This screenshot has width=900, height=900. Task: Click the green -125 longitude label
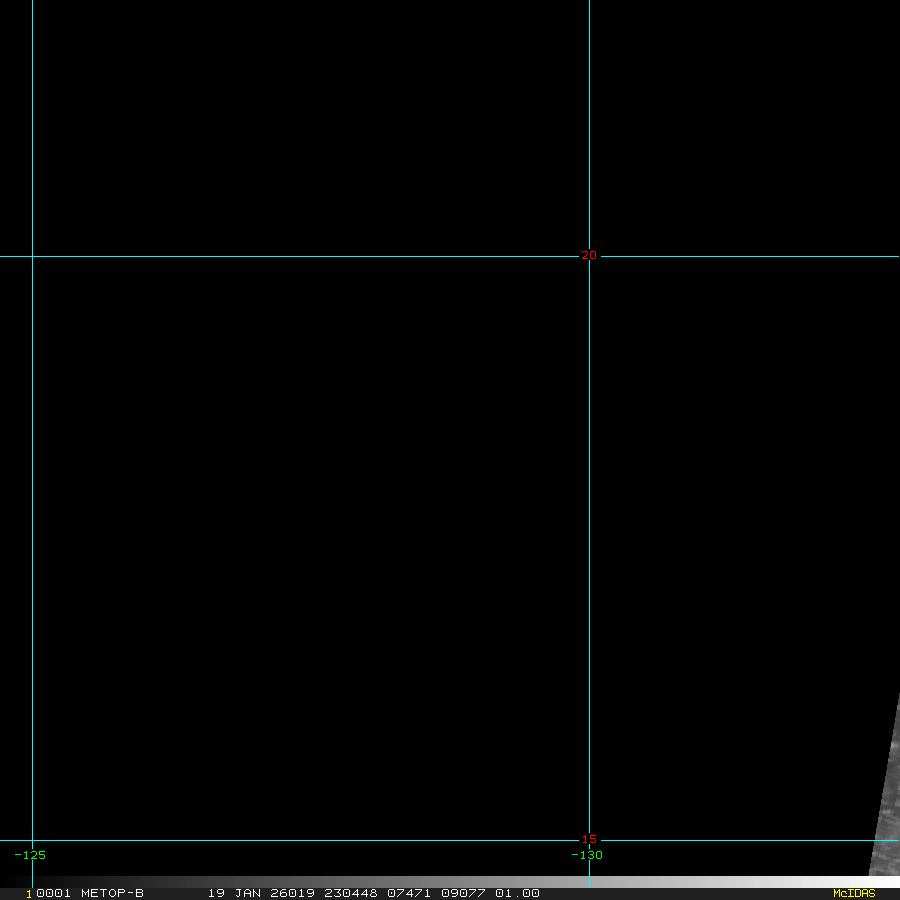click(x=30, y=855)
